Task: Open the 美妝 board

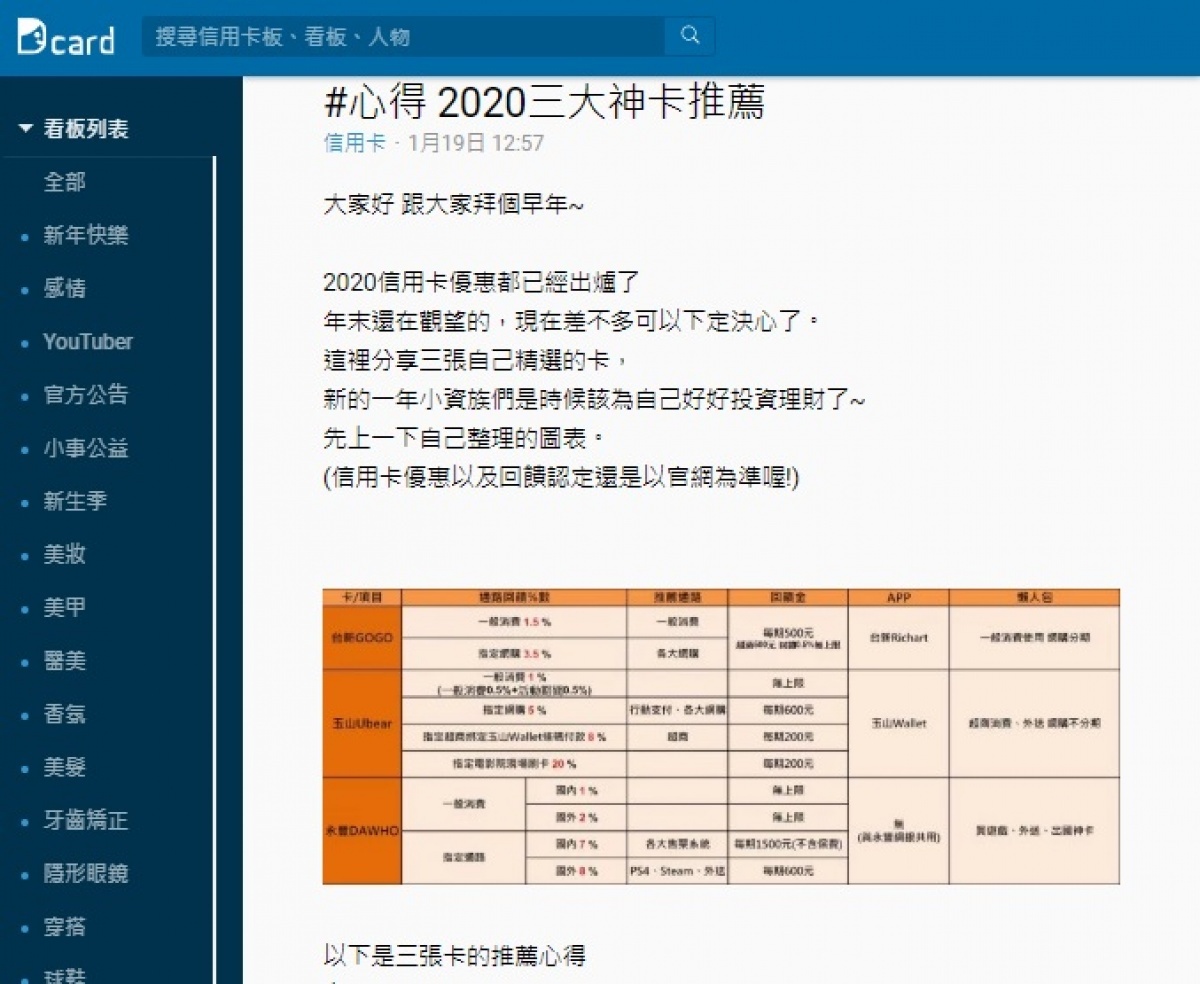Action: coord(64,554)
